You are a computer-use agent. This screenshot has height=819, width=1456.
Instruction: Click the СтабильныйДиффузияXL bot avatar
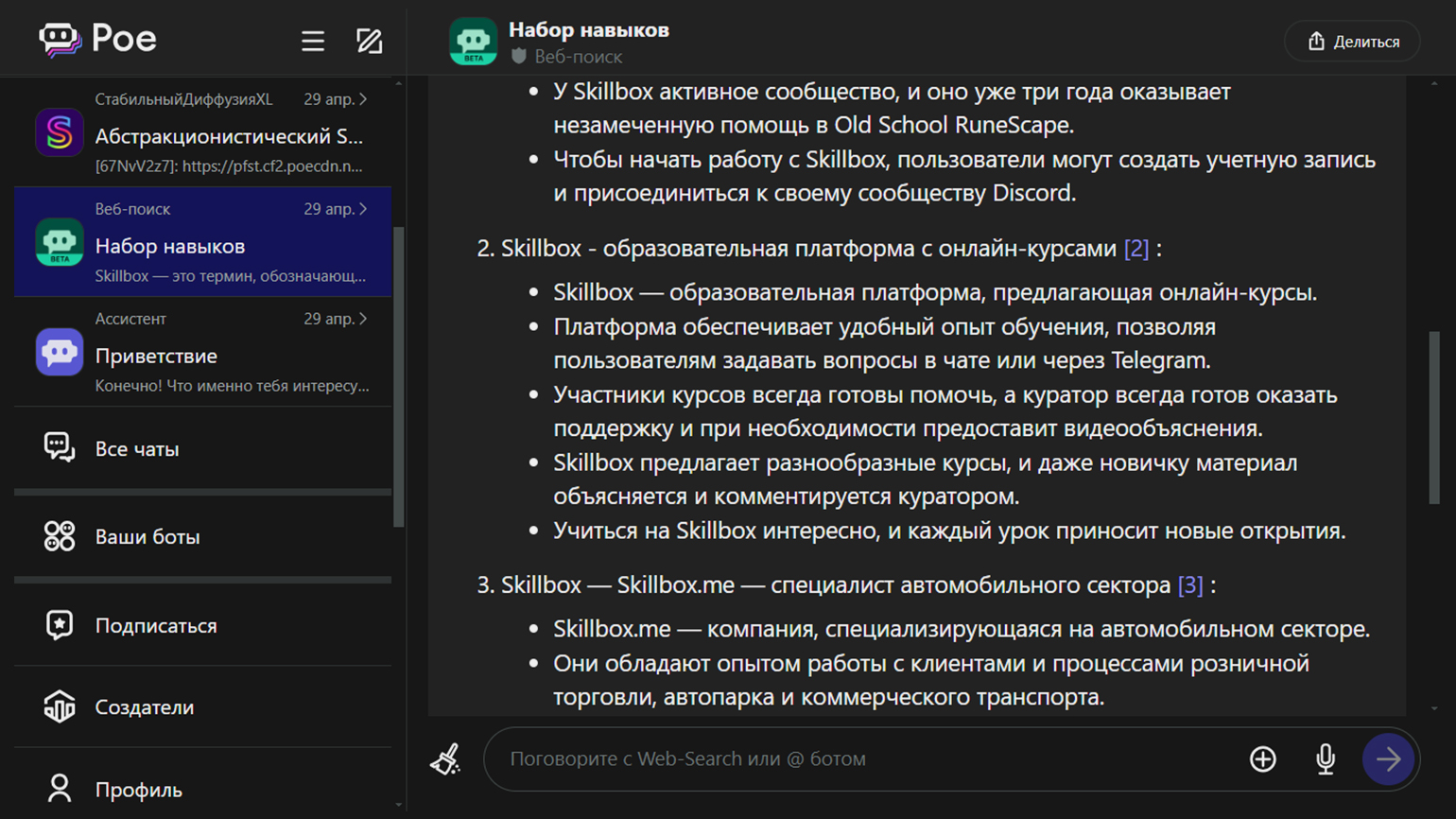[x=60, y=132]
